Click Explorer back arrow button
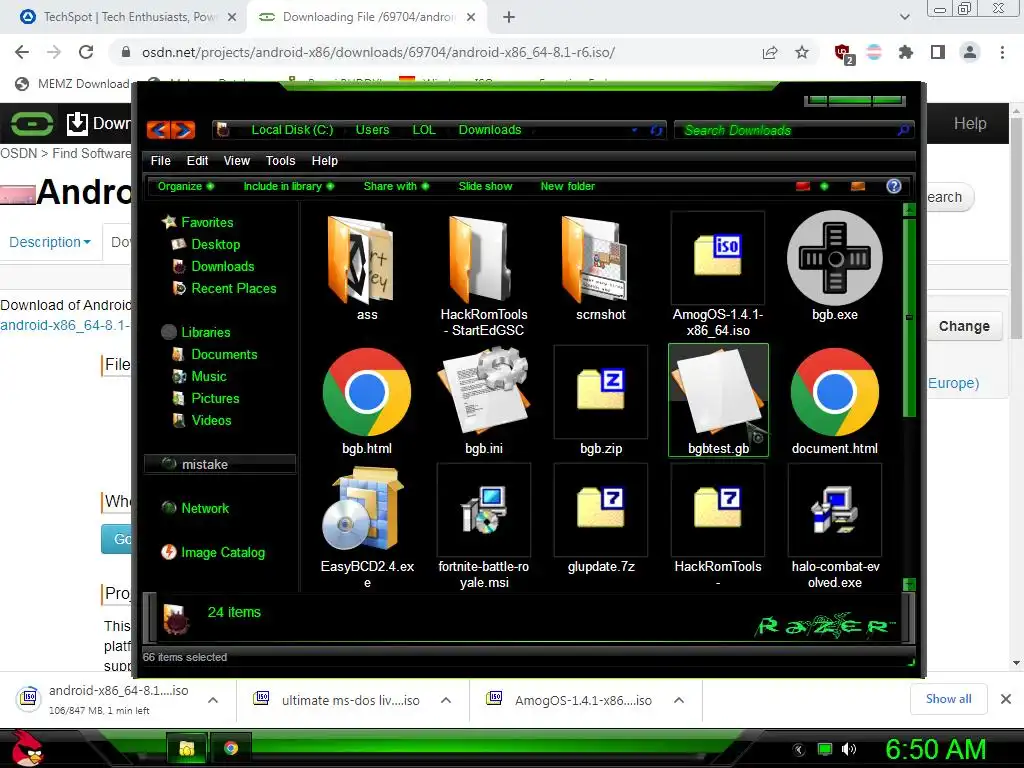Viewport: 1024px width, 768px height. pos(159,130)
